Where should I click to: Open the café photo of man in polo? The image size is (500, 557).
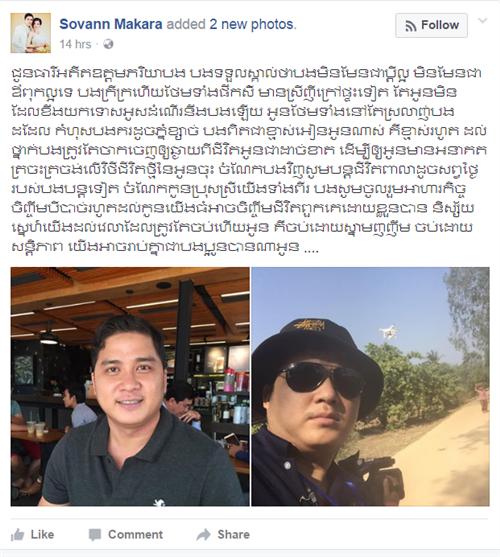pyautogui.click(x=130, y=386)
